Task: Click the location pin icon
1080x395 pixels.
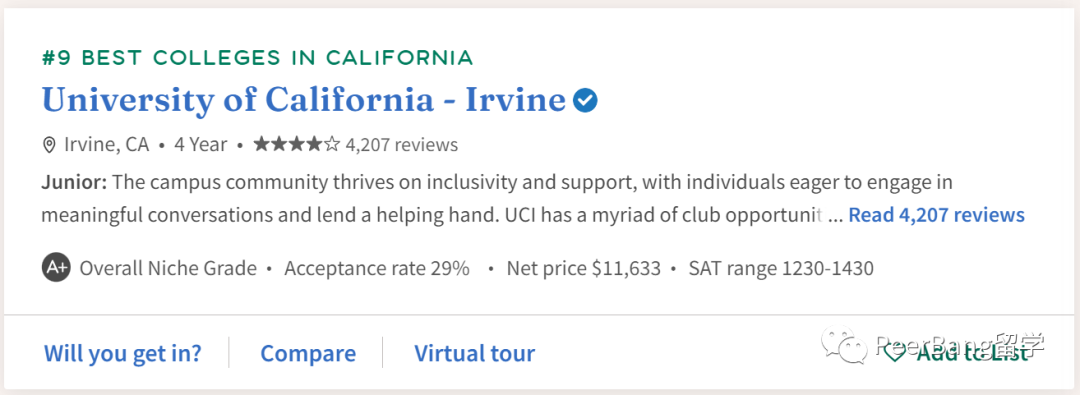Action: click(x=49, y=145)
